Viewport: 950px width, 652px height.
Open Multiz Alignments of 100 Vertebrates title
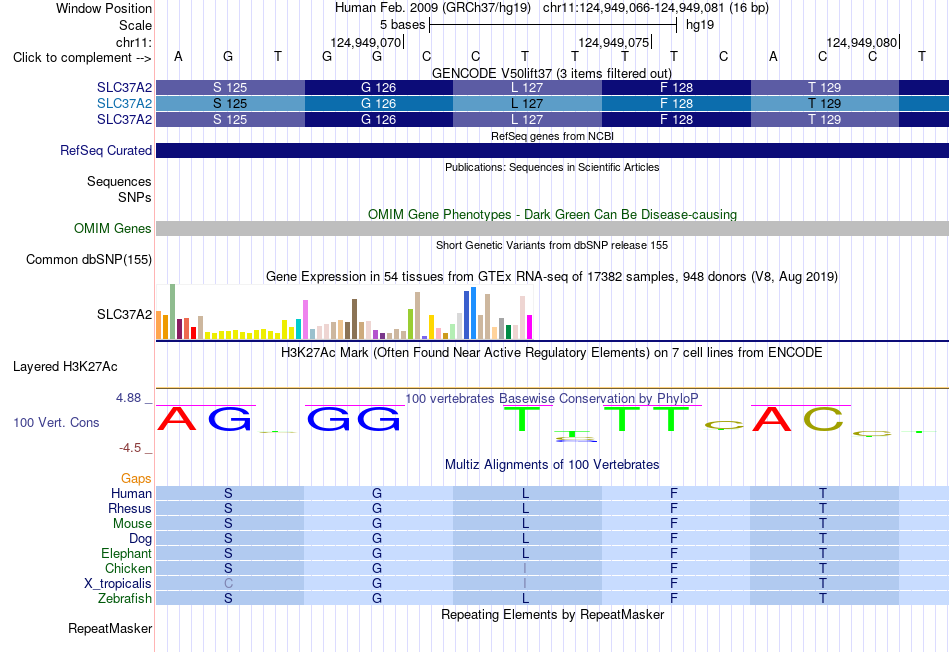click(x=552, y=465)
